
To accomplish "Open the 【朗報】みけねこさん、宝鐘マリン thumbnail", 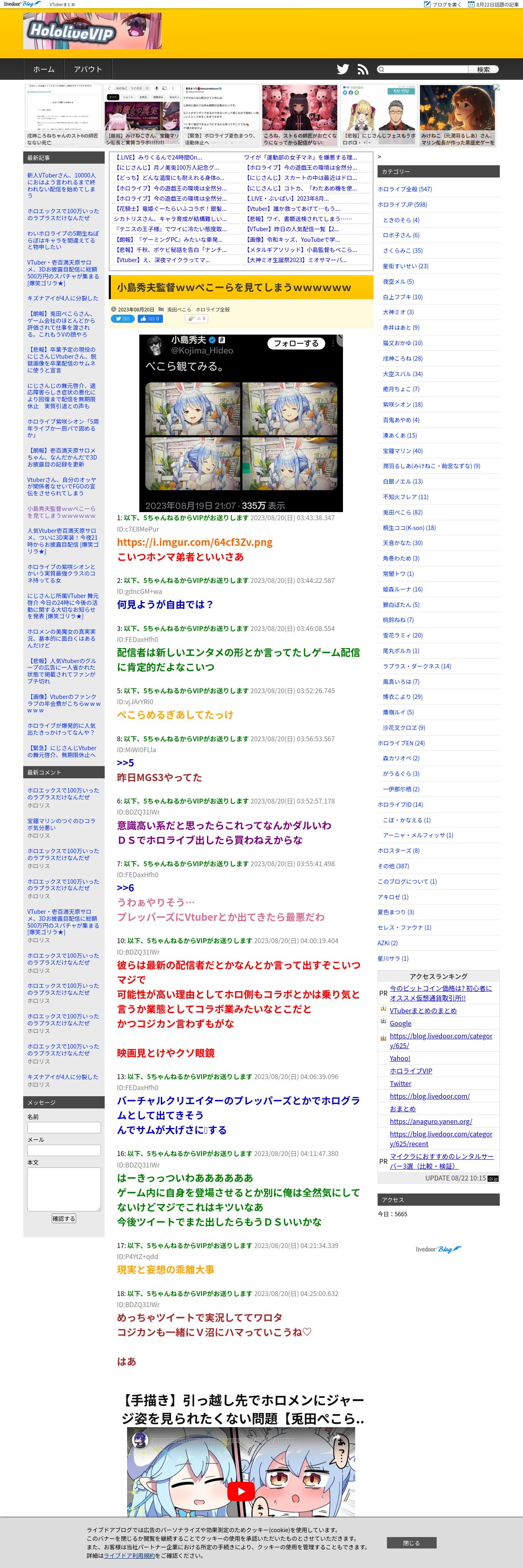I will coord(143,116).
